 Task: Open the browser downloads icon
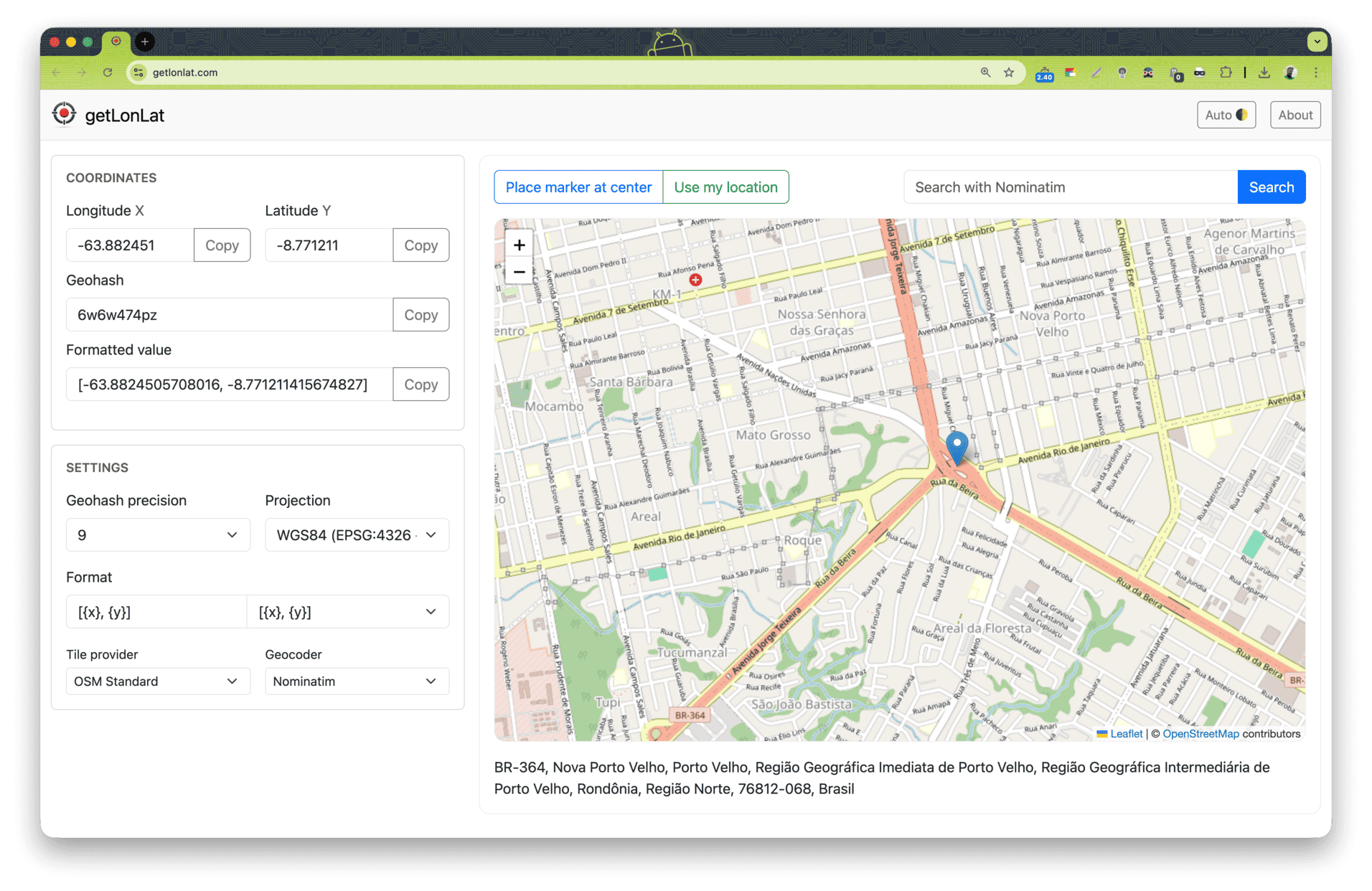coord(1264,72)
